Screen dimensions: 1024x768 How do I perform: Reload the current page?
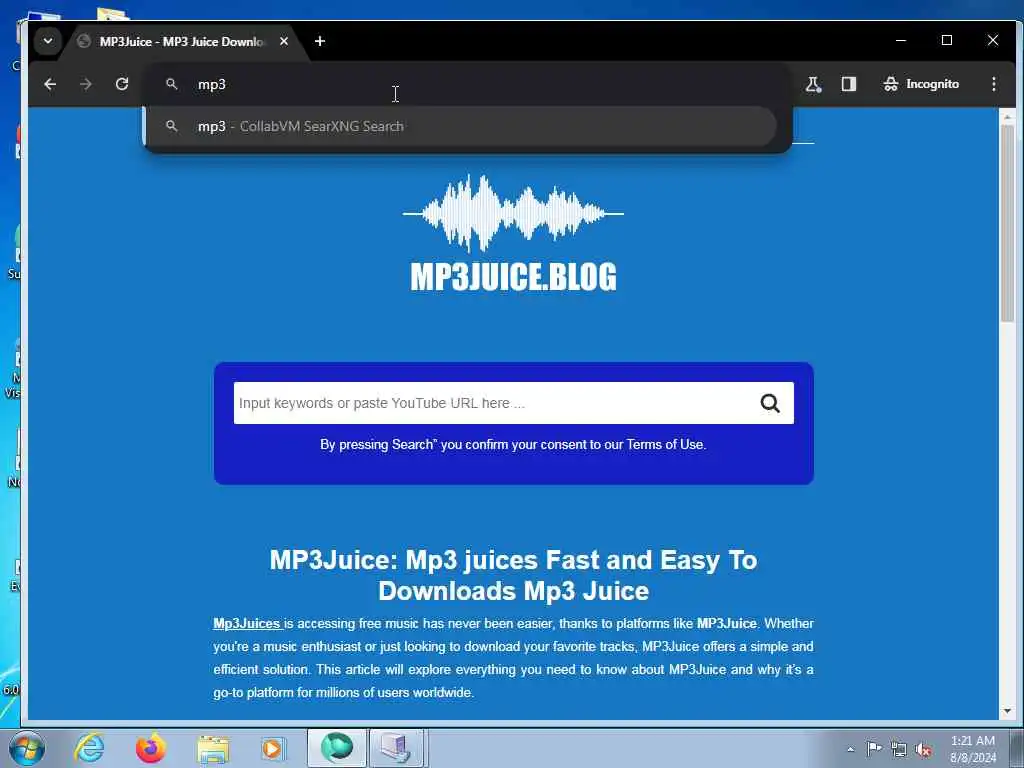point(121,84)
